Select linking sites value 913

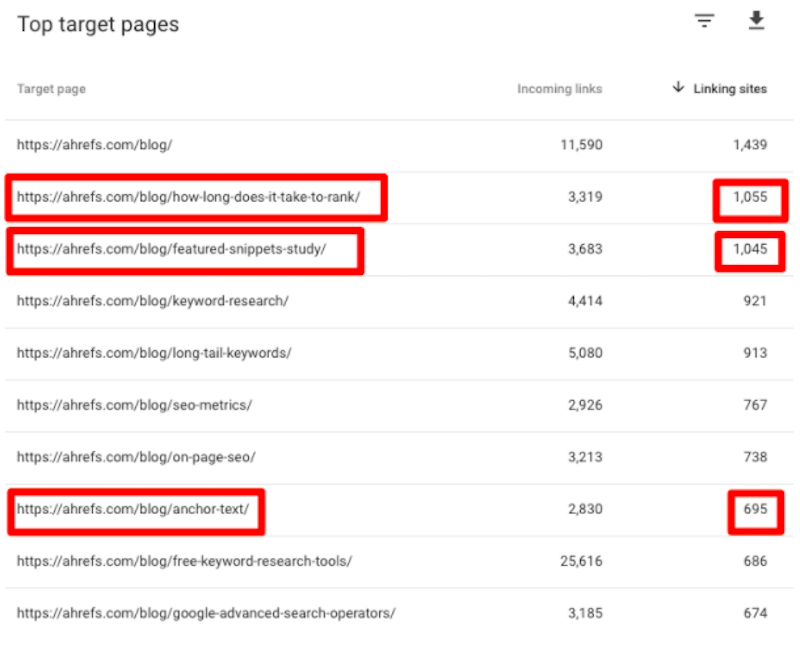click(x=755, y=353)
